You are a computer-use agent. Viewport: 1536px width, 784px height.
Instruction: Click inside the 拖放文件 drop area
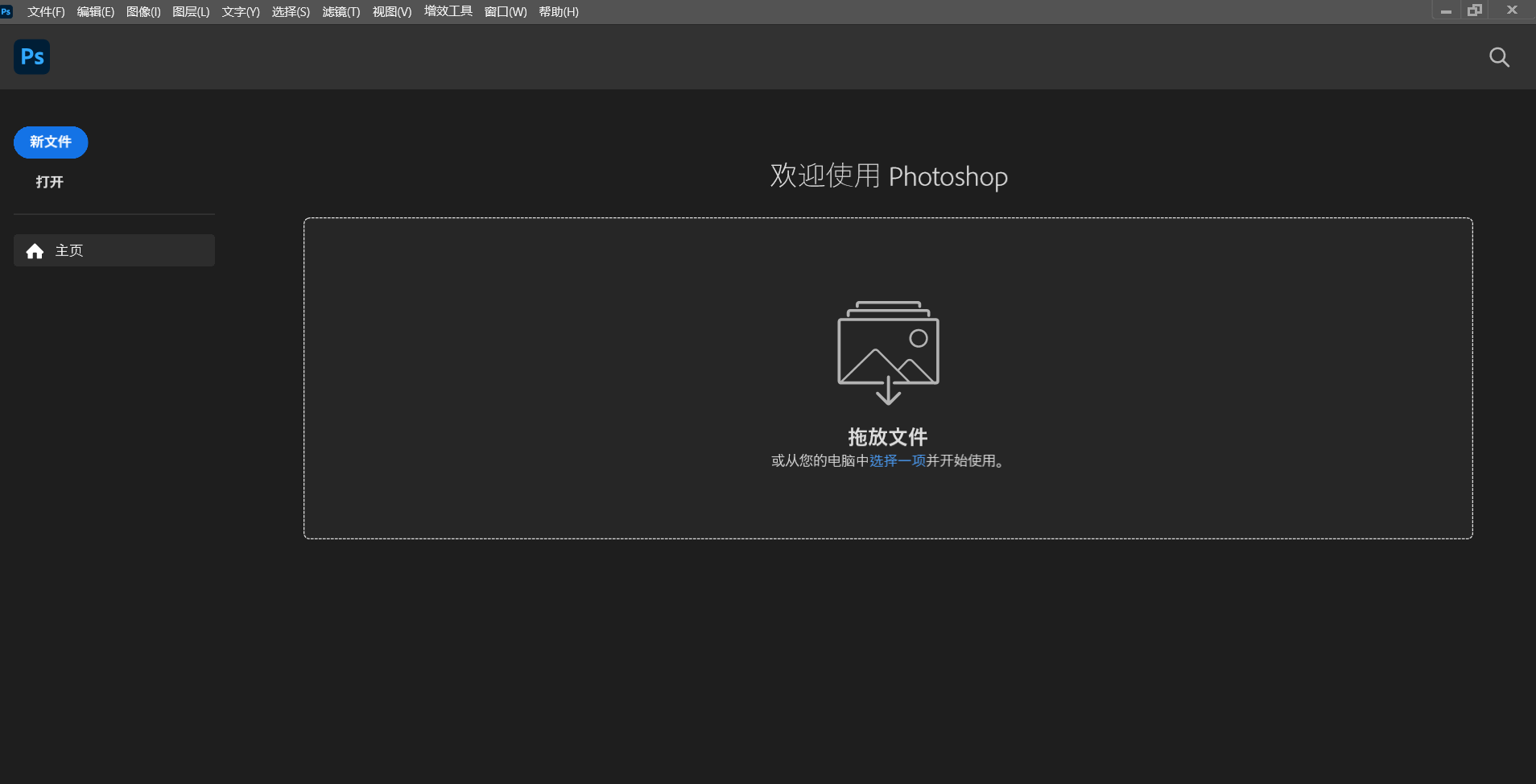point(888,378)
